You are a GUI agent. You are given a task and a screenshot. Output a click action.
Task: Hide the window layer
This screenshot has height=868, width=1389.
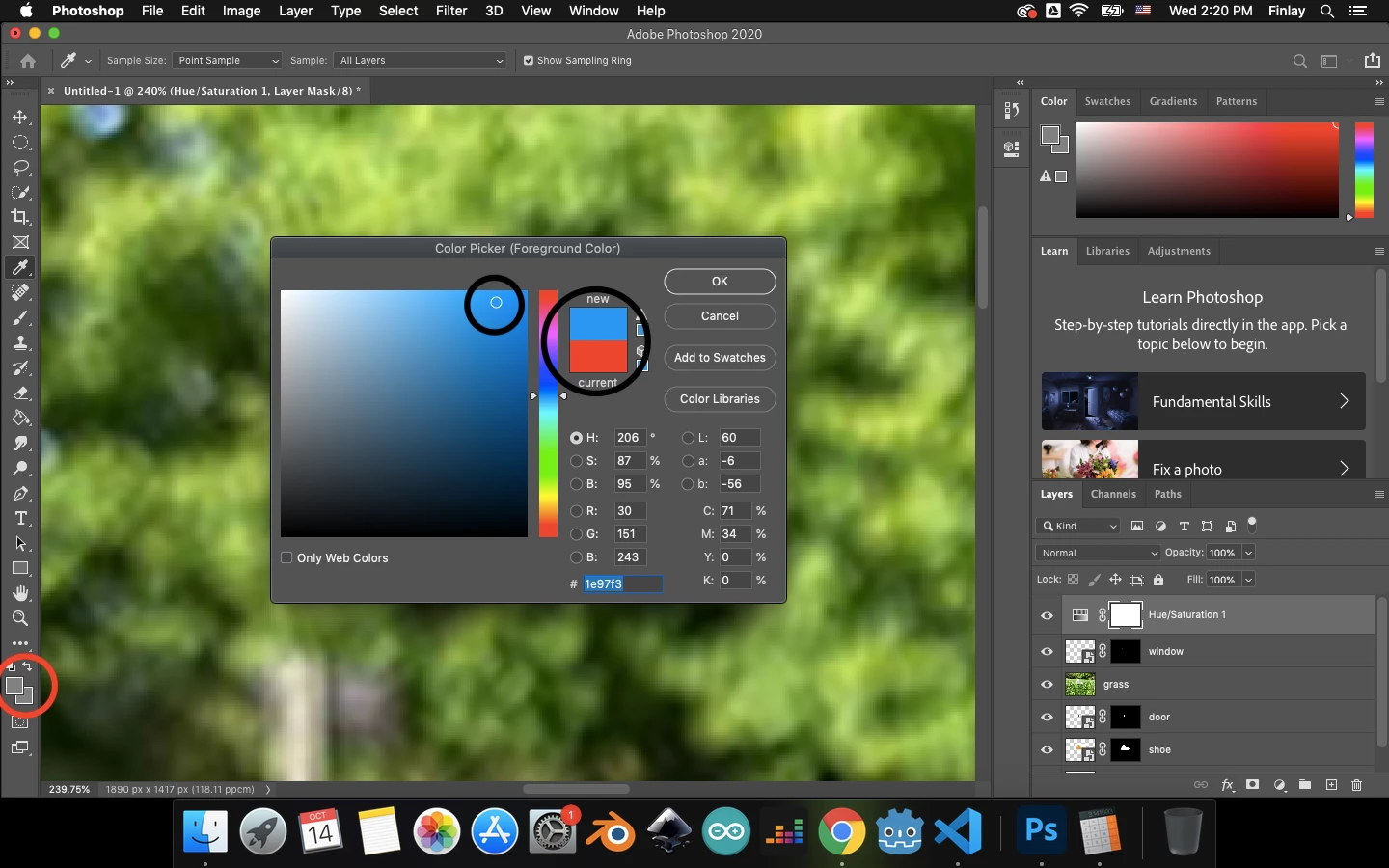pos(1047,652)
